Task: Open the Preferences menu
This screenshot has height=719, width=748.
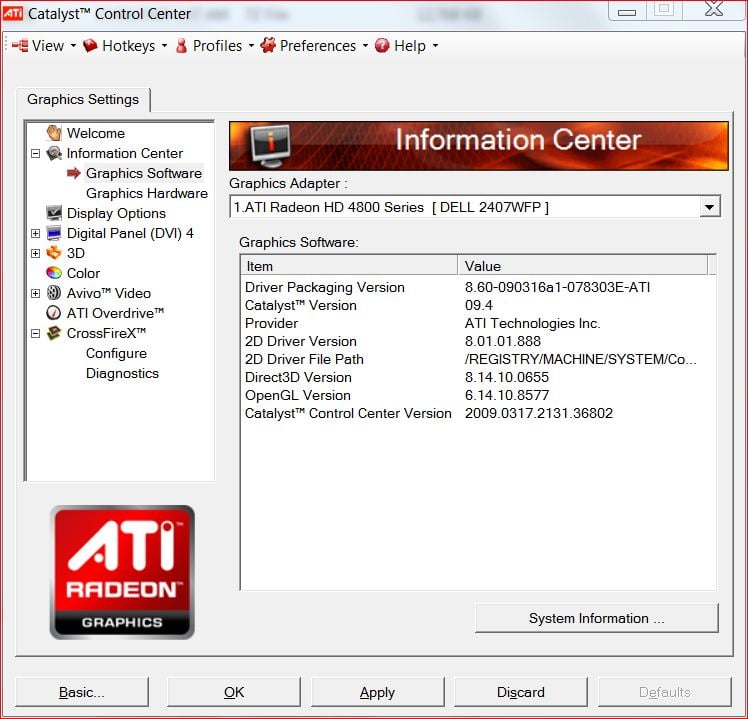Action: [x=315, y=46]
